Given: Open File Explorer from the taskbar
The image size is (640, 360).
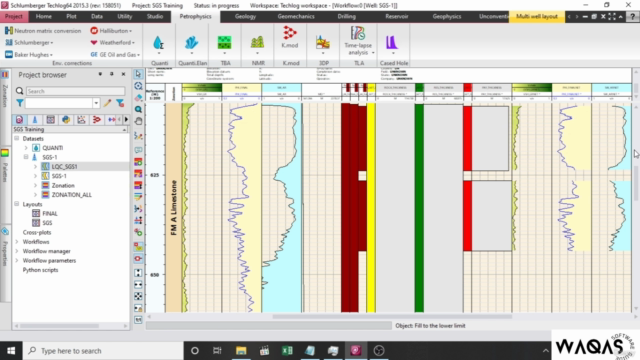Looking at the screenshot, I should pos(241,351).
